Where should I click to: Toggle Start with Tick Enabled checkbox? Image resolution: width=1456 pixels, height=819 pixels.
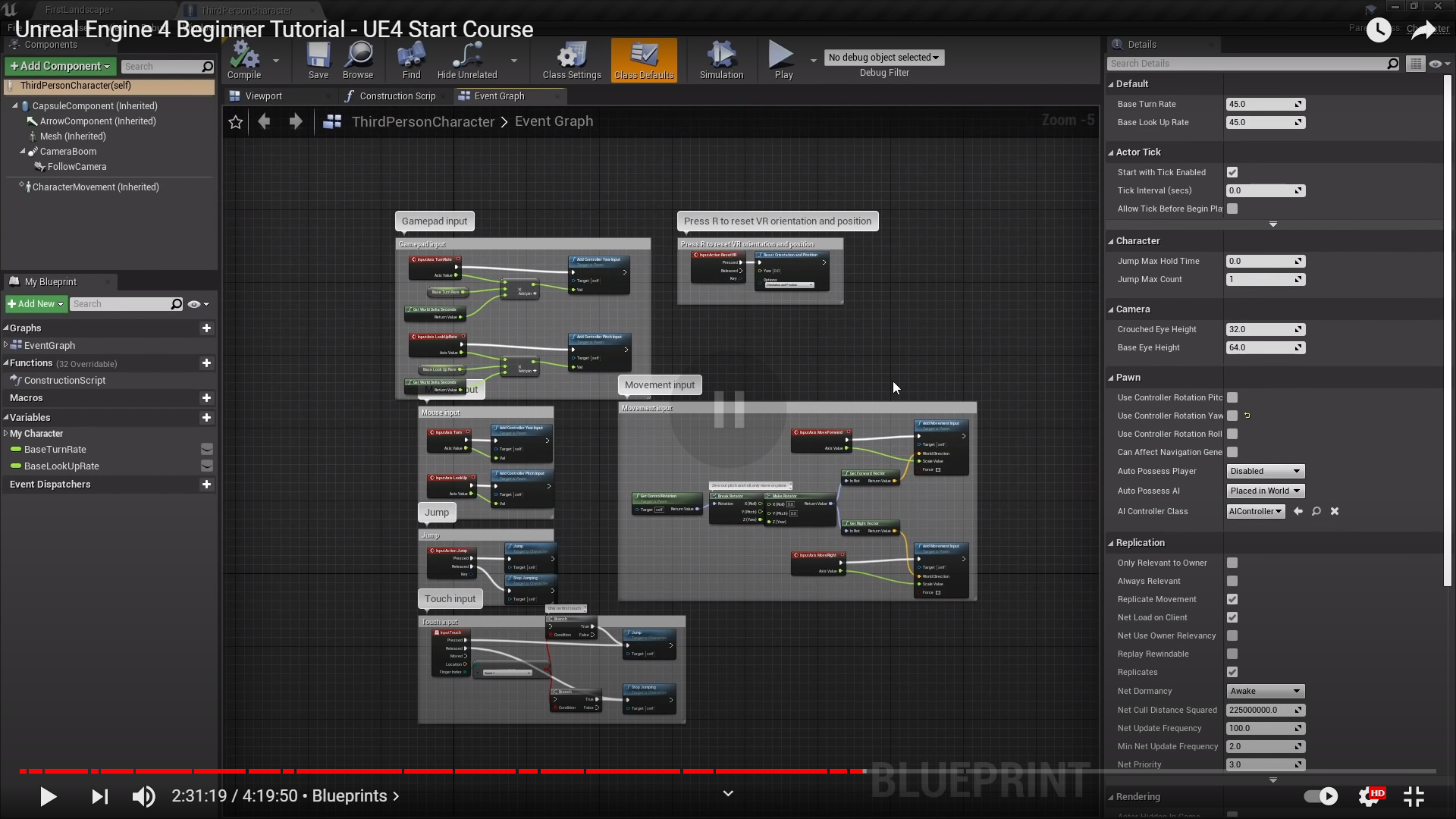pyautogui.click(x=1232, y=173)
